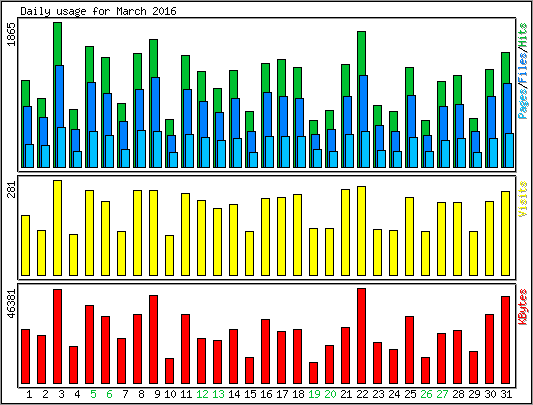Viewport: 533px width, 405px height.
Task: Click day label 29 on the x-axis
Action: coord(474,394)
